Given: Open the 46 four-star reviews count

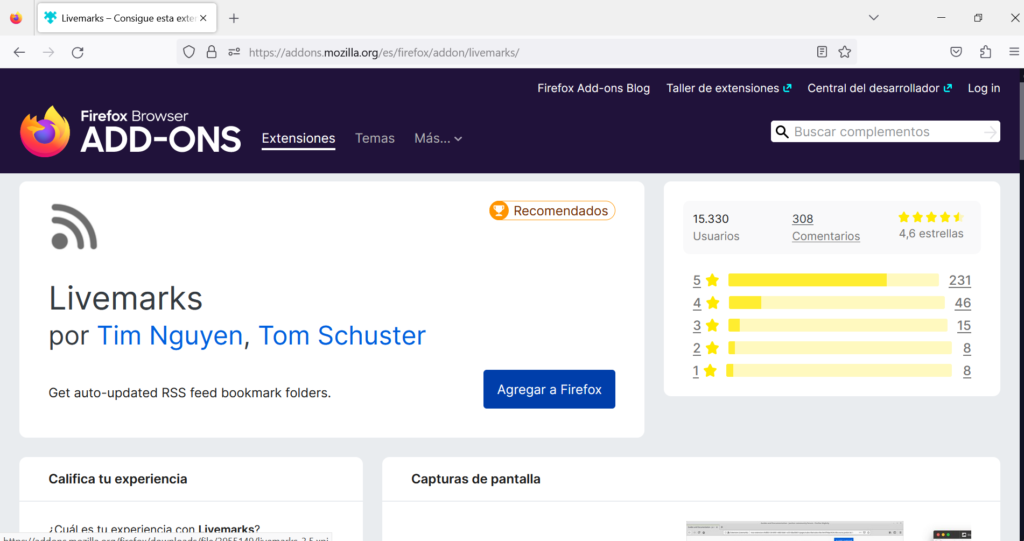Looking at the screenshot, I should 963,303.
